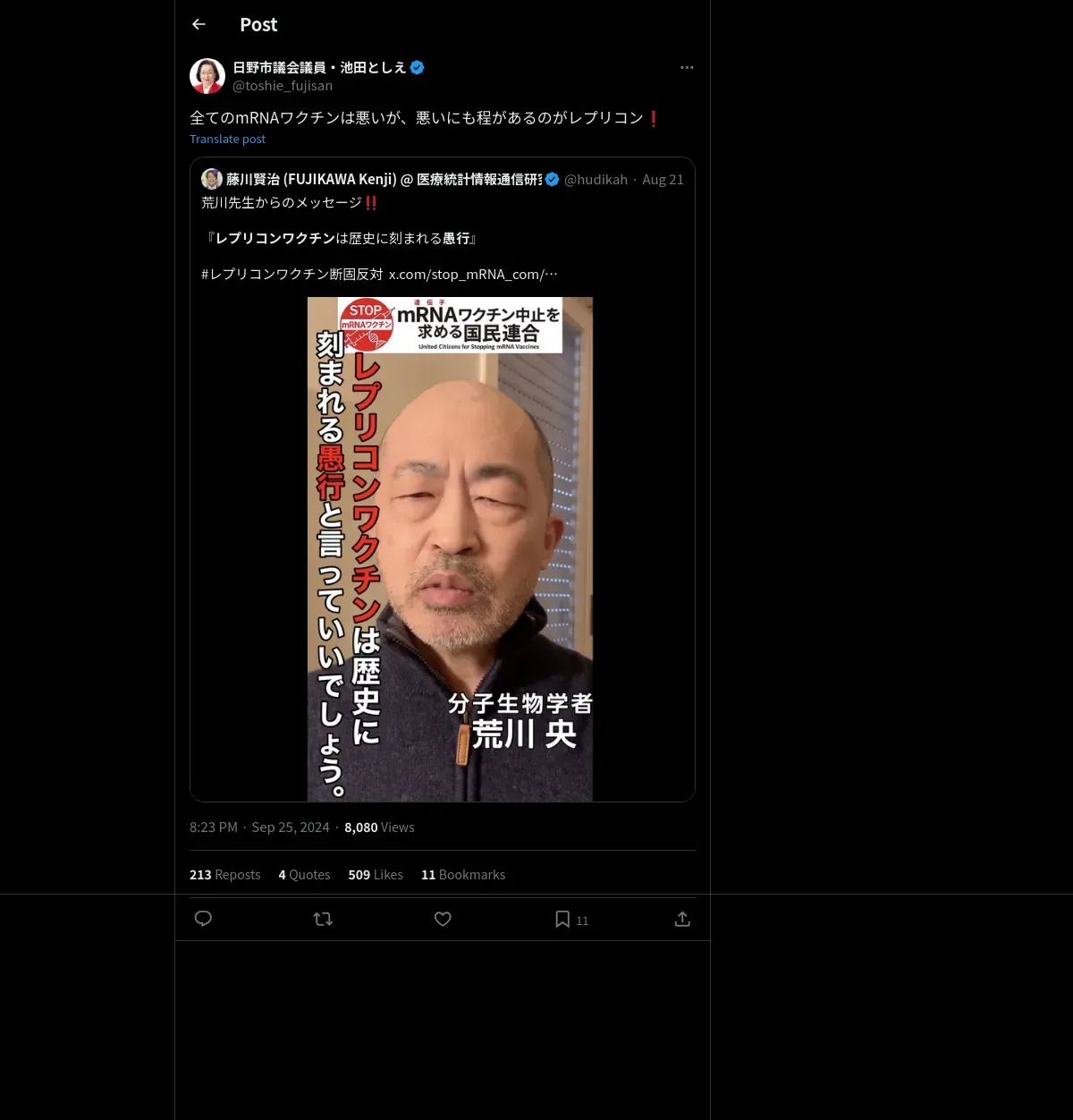
Task: View the 4 Quotes list
Action: coord(304,875)
